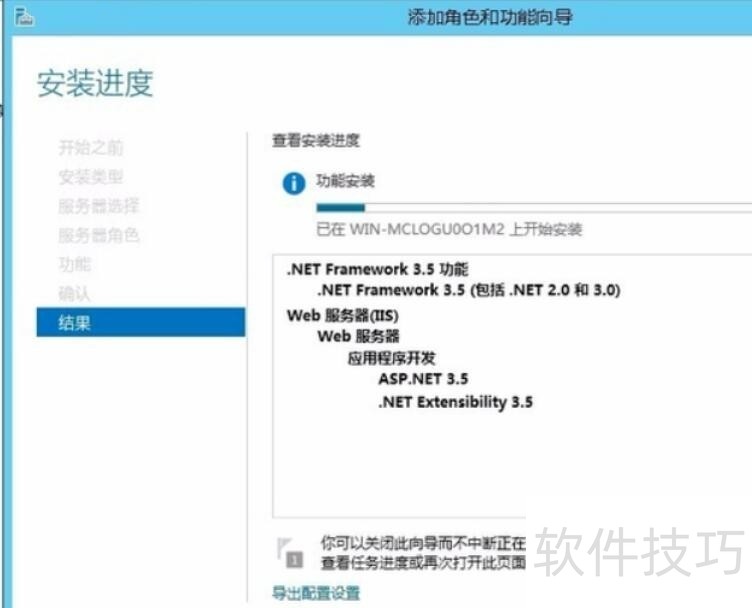The width and height of the screenshot is (752, 608).
Task: Click the blue information icon beside 功能安装
Action: tap(294, 183)
